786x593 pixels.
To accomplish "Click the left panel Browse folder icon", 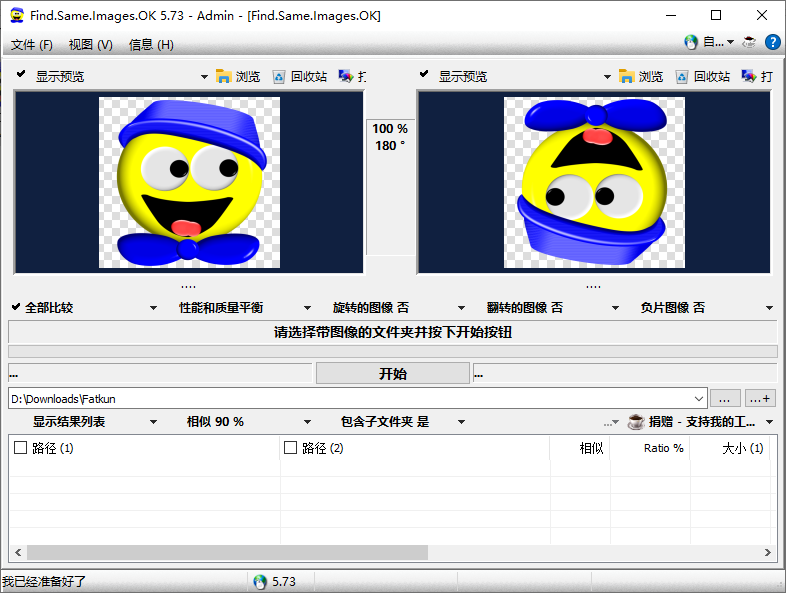I will (223, 76).
